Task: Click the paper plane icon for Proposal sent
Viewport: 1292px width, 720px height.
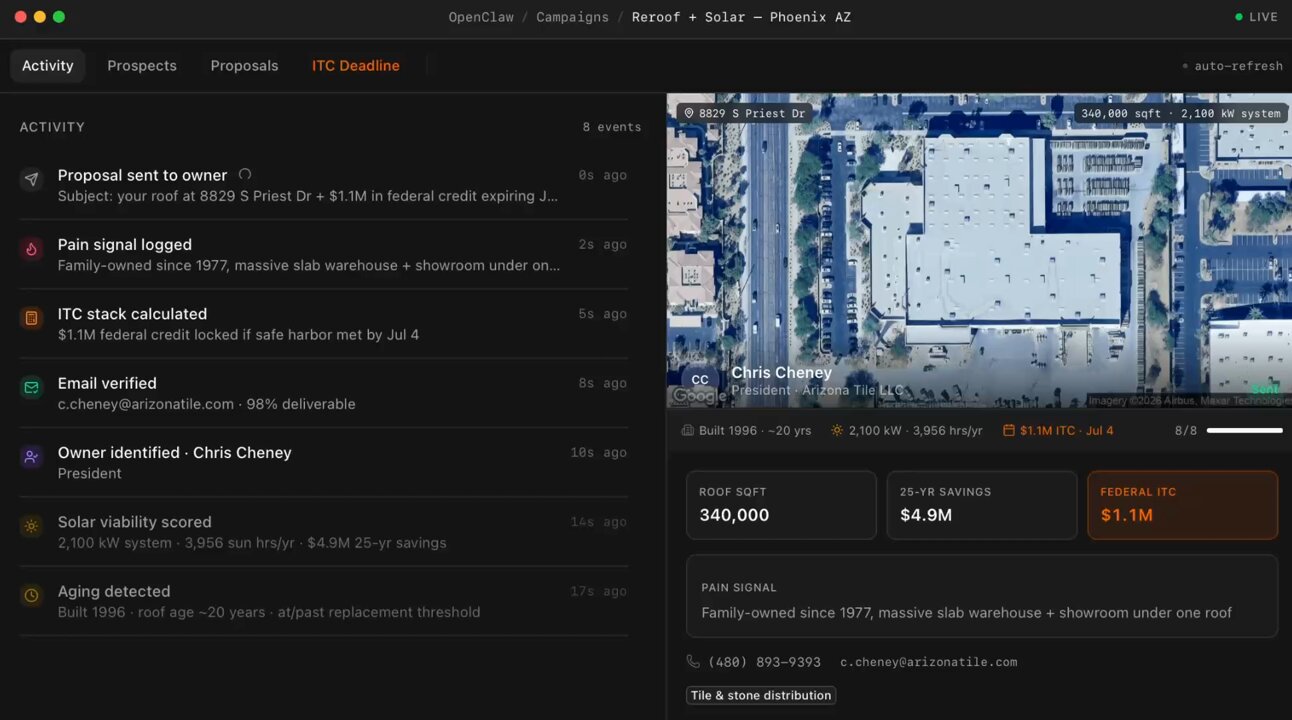Action: pos(32,180)
